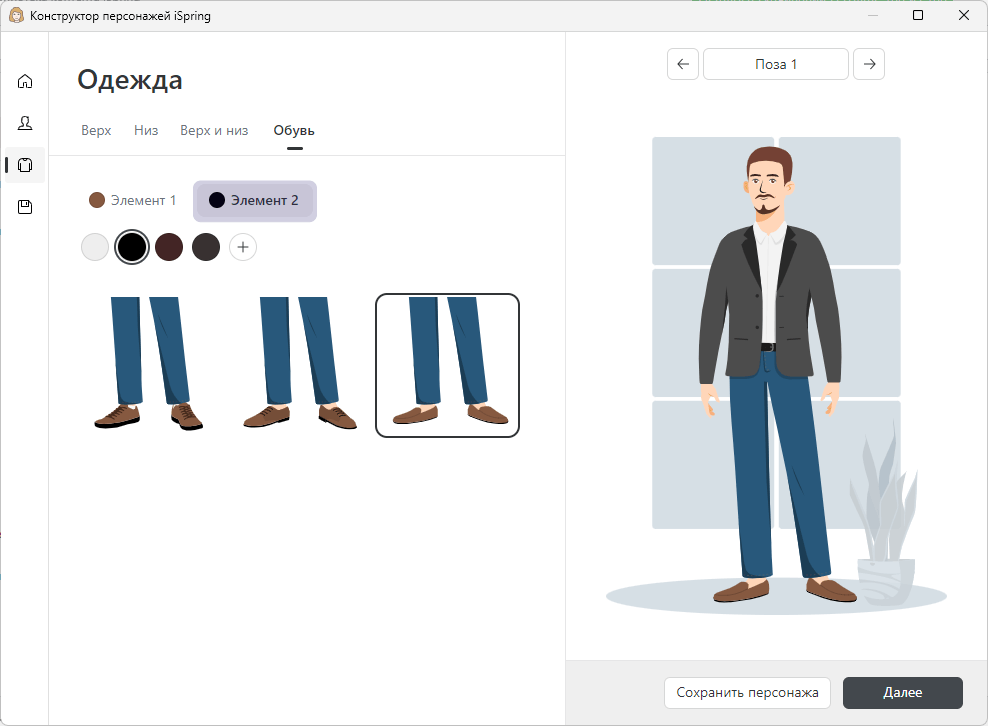Pick the black color swatch
The width and height of the screenshot is (988, 726).
[x=131, y=246]
